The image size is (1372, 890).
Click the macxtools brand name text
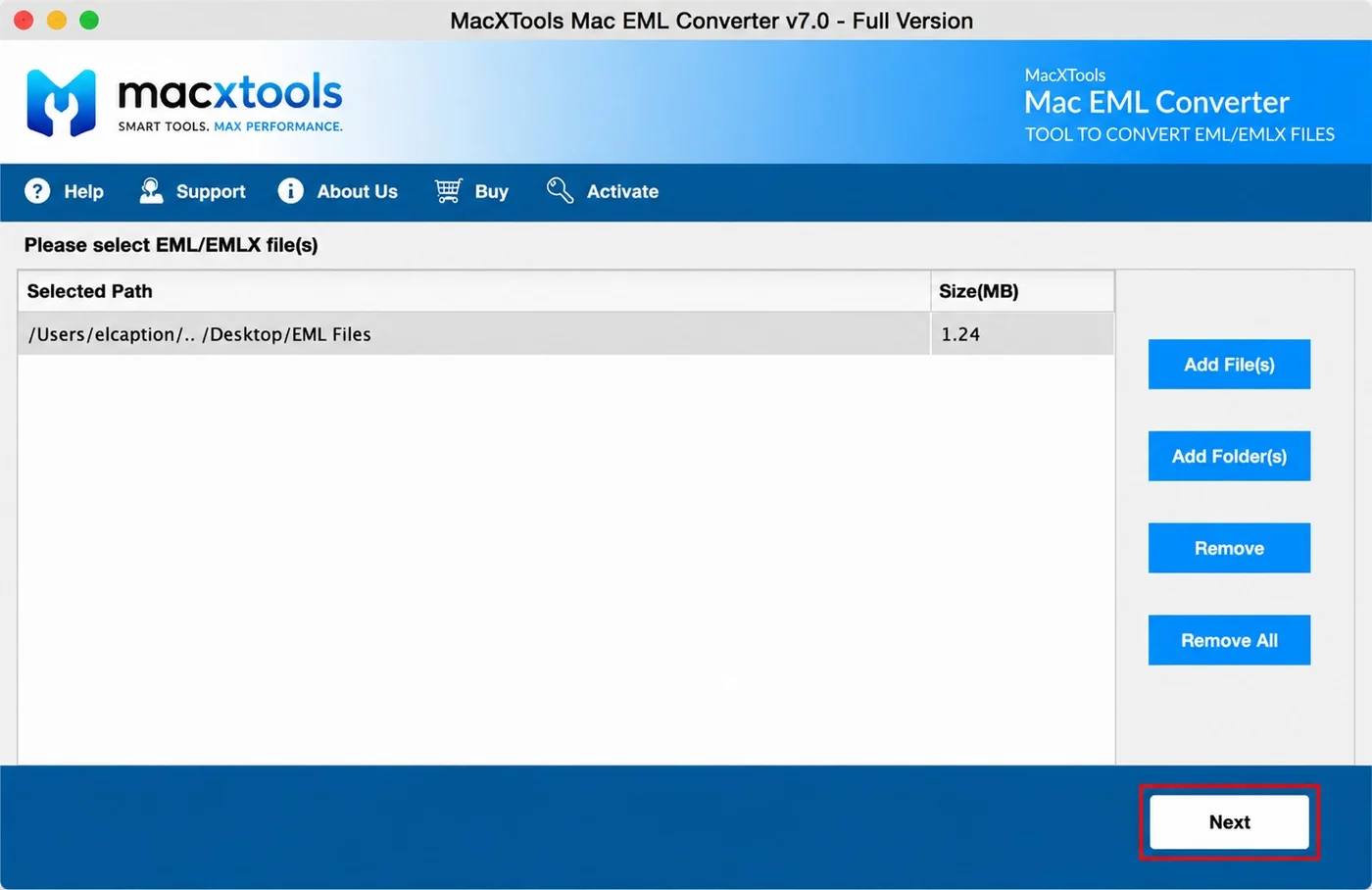click(229, 93)
